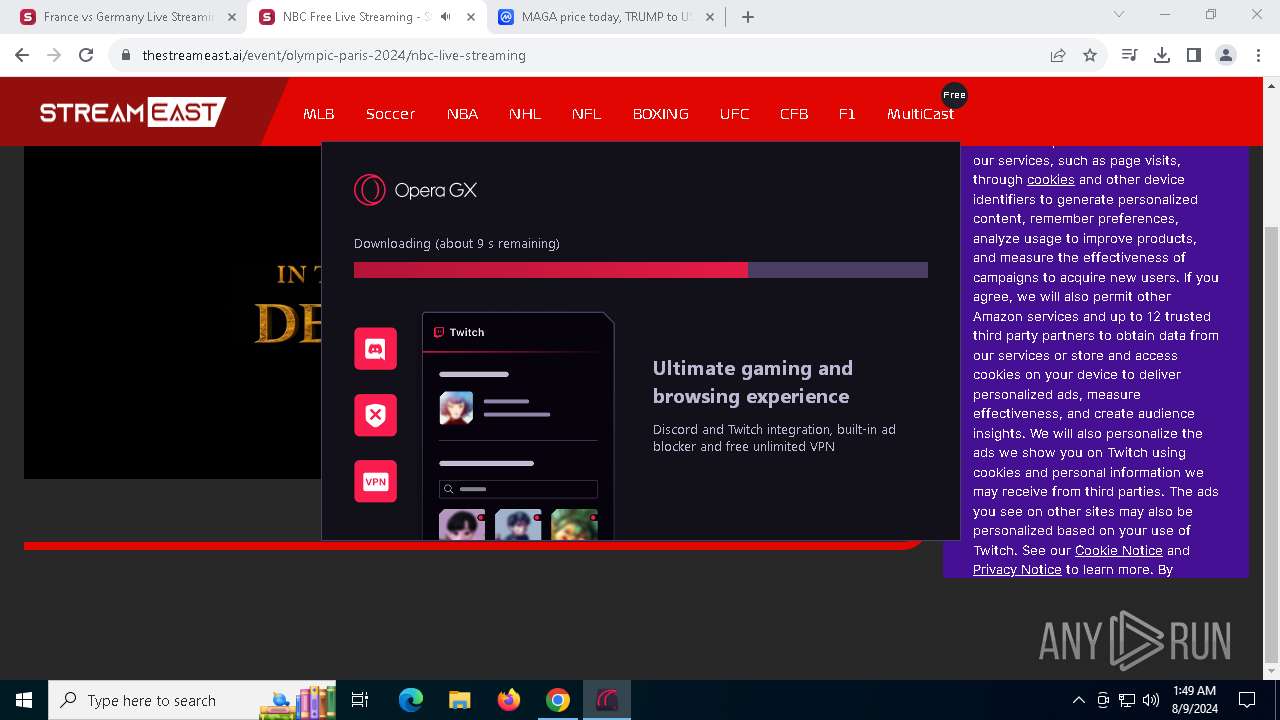This screenshot has width=1280, height=720.
Task: Open the notification center icon
Action: click(1247, 700)
